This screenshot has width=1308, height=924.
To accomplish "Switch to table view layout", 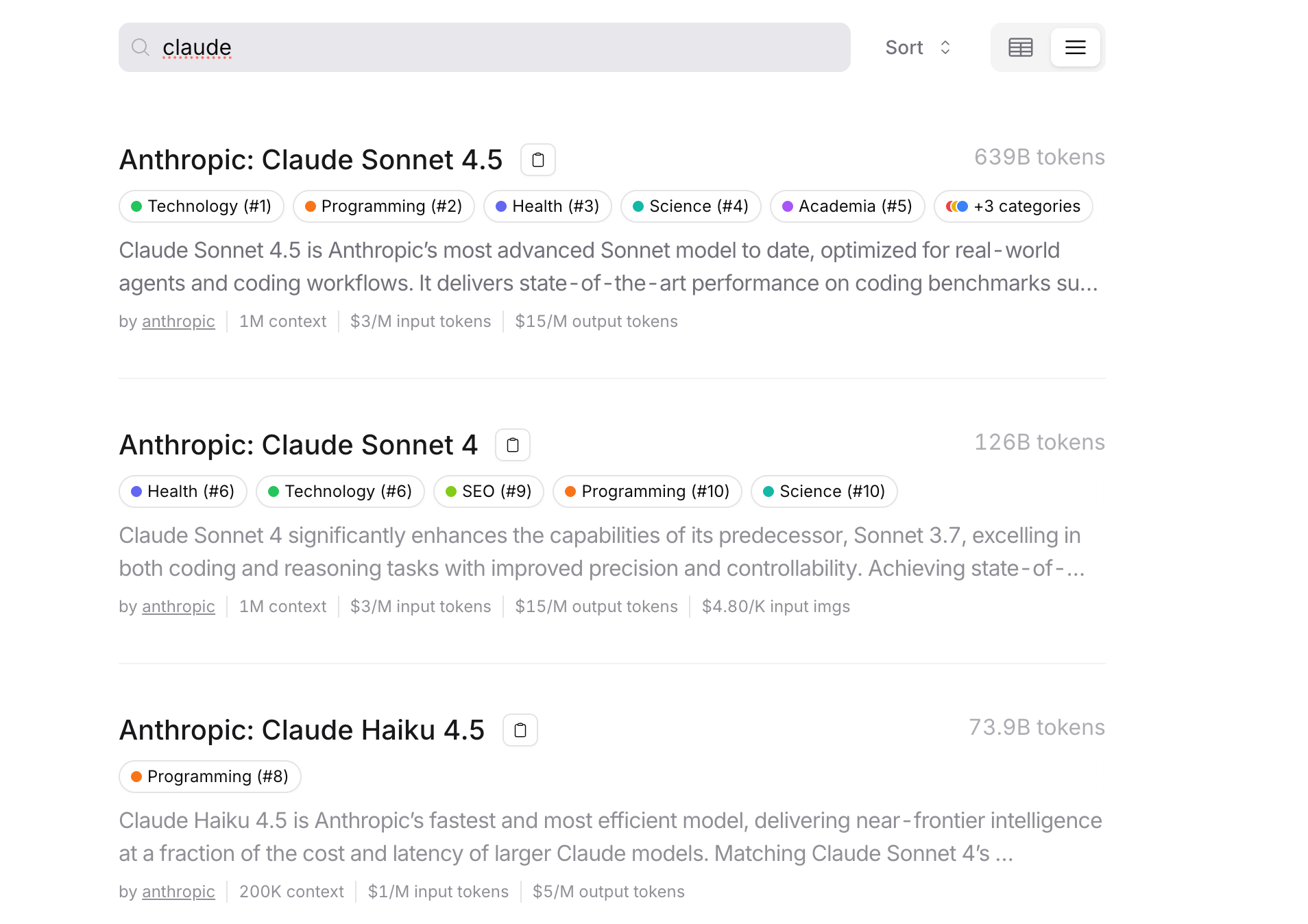I will pyautogui.click(x=1020, y=47).
